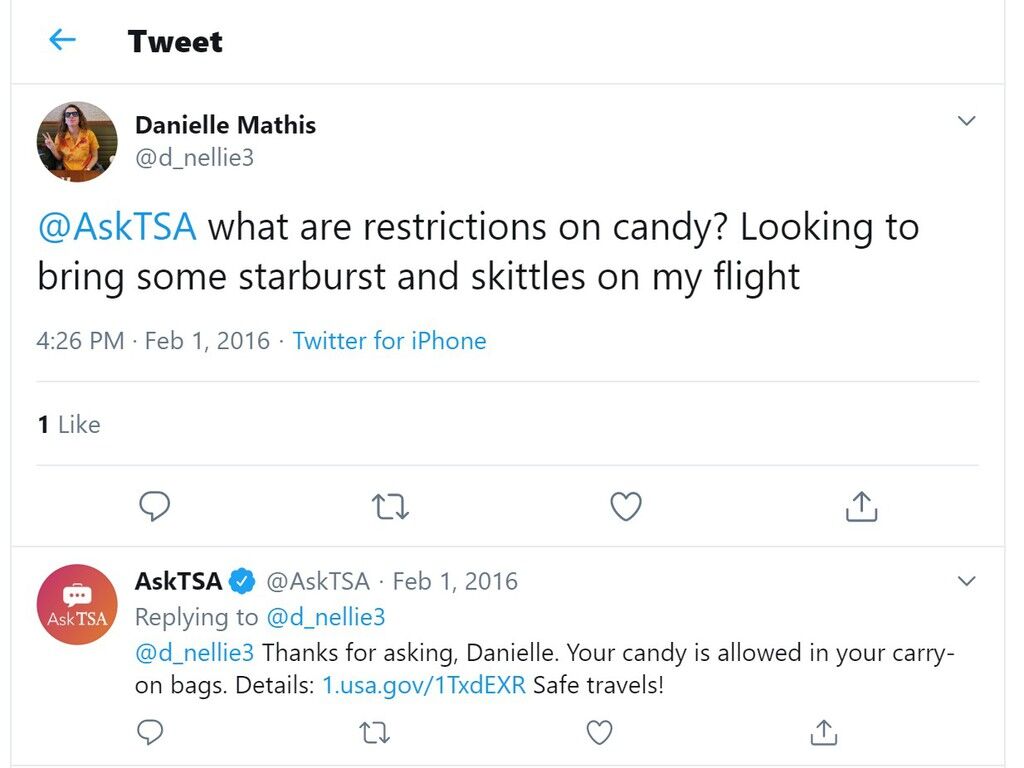
Task: Open options chevron on Danielle's tweet
Action: [x=967, y=121]
